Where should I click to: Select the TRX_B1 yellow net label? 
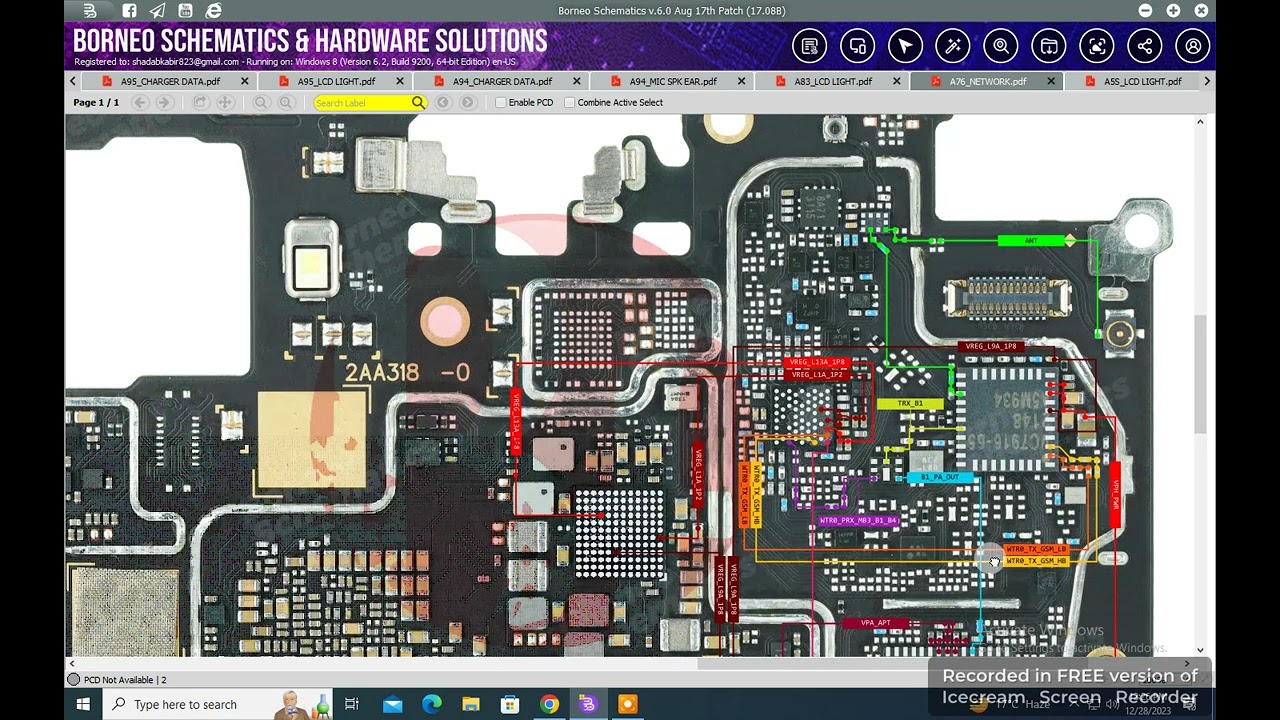point(910,404)
